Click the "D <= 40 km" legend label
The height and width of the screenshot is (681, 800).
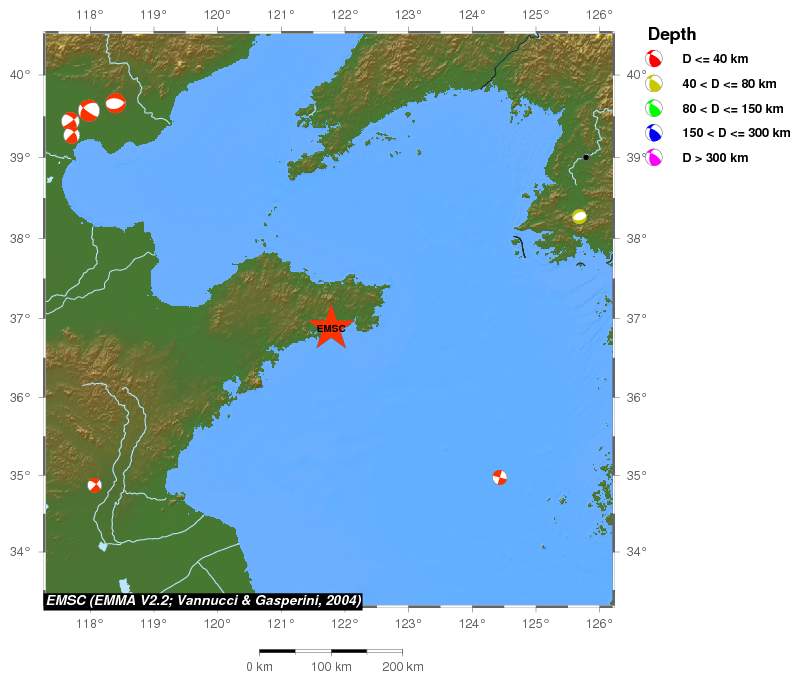(715, 59)
